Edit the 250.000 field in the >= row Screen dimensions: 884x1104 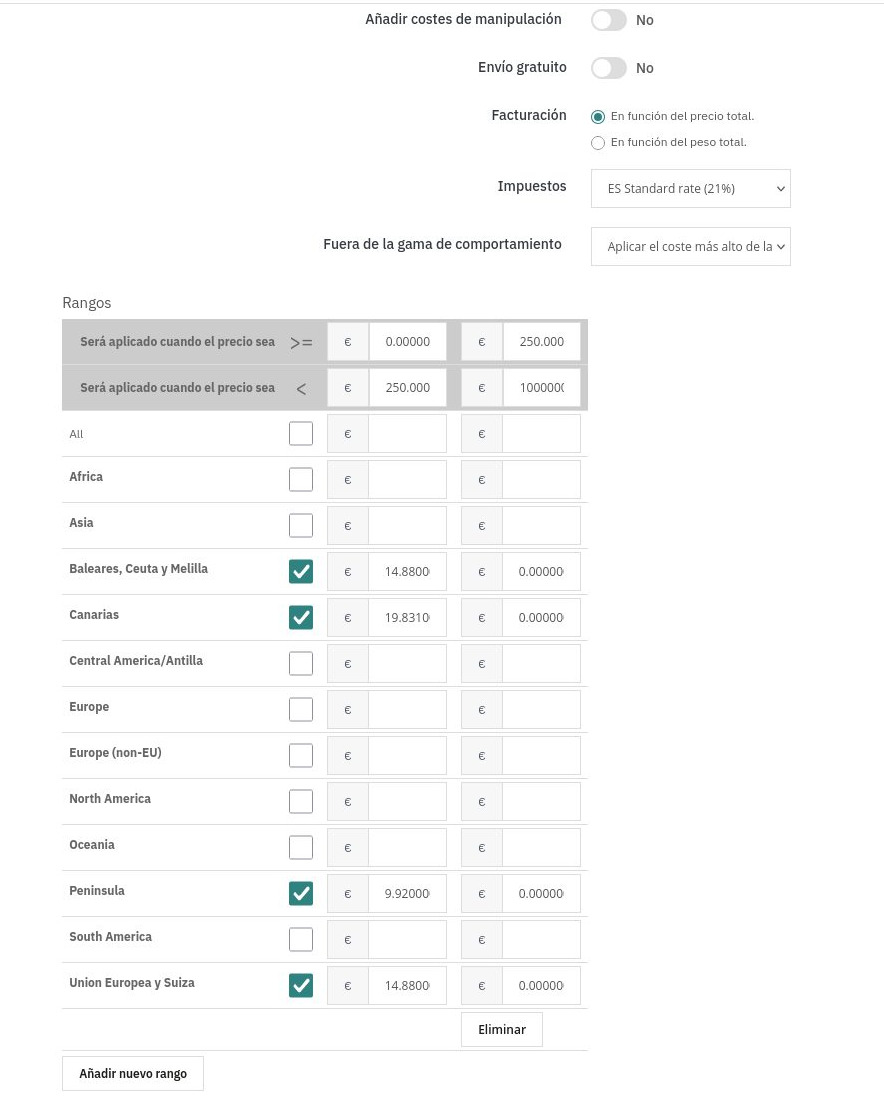click(x=542, y=341)
